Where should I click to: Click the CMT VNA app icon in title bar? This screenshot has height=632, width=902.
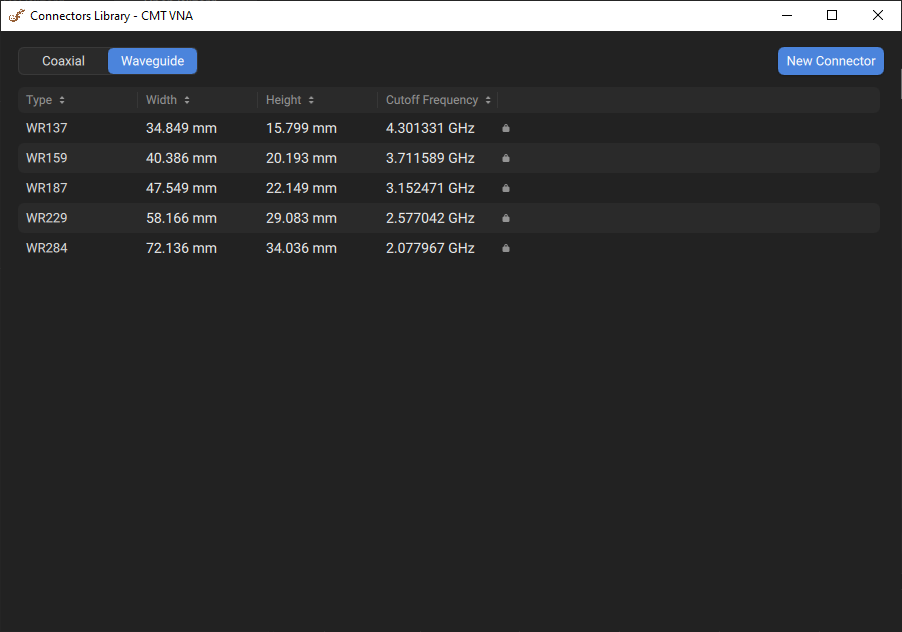[16, 15]
